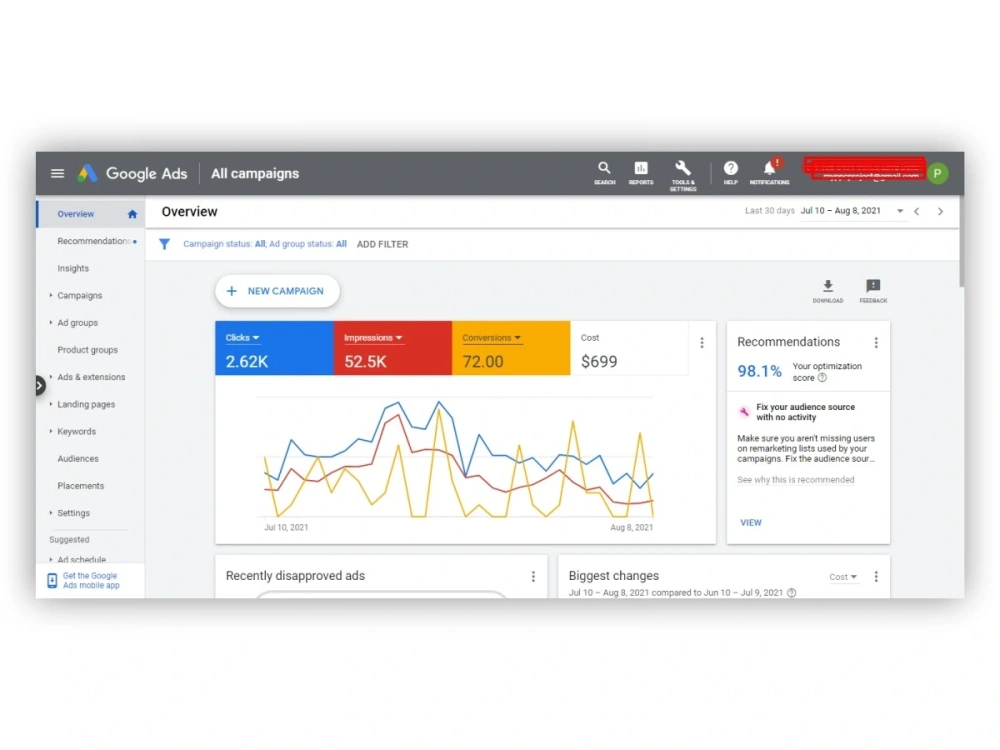Image resolution: width=1000 pixels, height=750 pixels.
Task: Open the Cost dropdown in Biggest changes
Action: pos(843,577)
